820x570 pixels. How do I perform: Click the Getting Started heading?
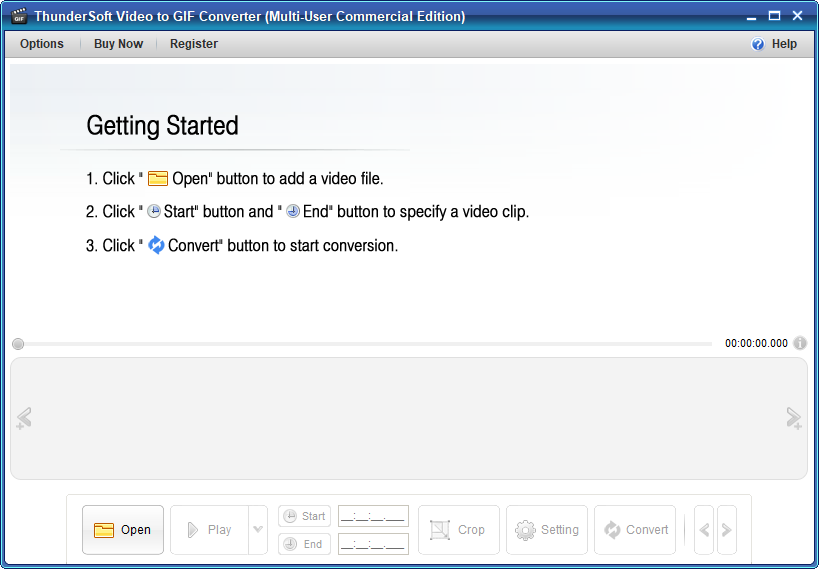point(162,126)
